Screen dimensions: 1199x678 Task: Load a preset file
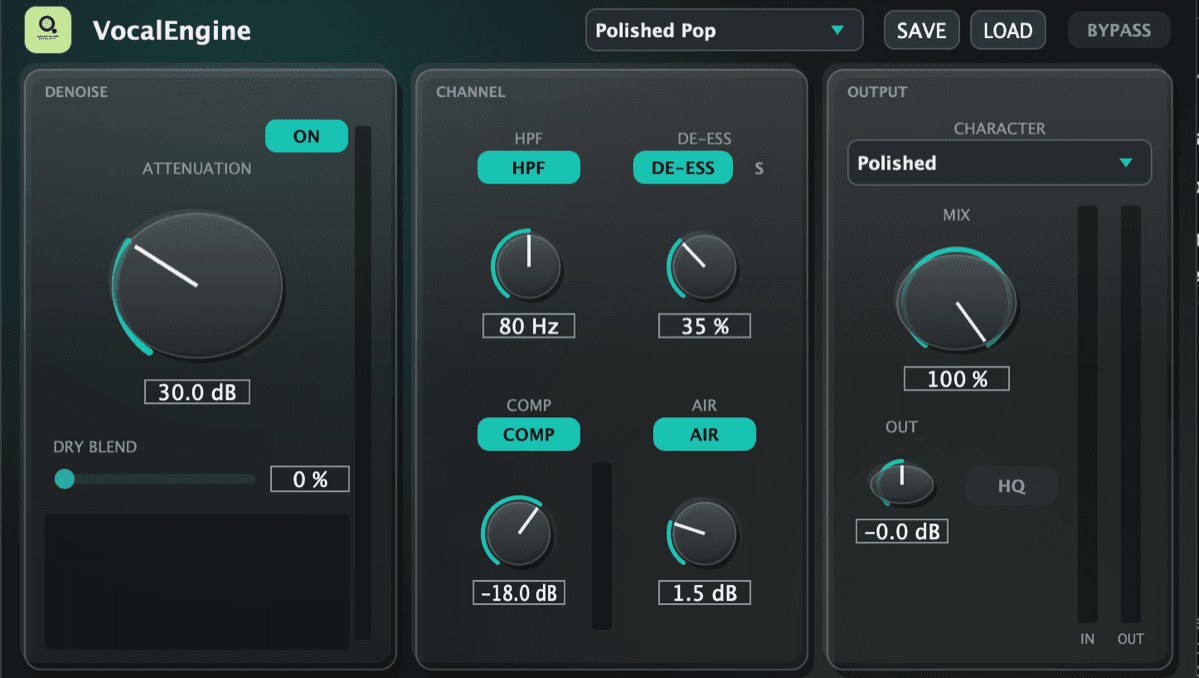(x=1008, y=31)
